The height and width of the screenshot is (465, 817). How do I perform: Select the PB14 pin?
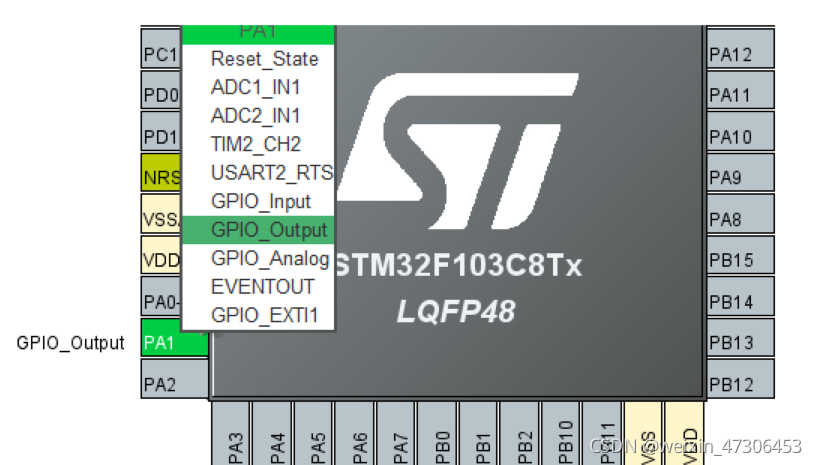[x=740, y=296]
